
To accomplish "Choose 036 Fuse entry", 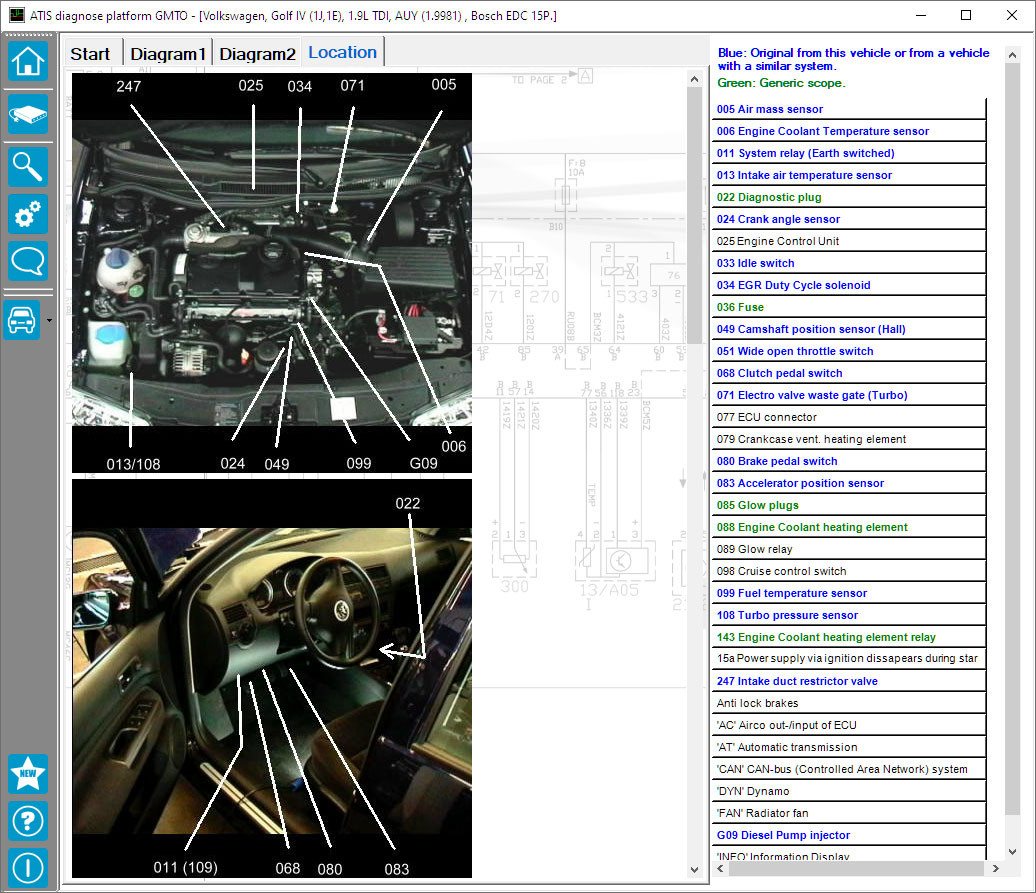I will tap(848, 307).
